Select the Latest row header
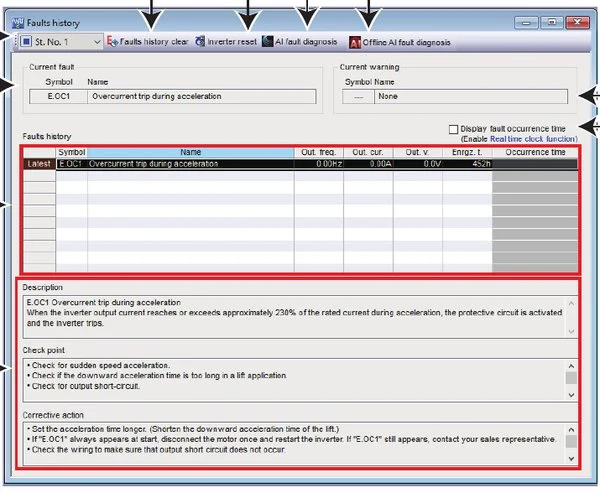This screenshot has width=600, height=493. (39, 164)
